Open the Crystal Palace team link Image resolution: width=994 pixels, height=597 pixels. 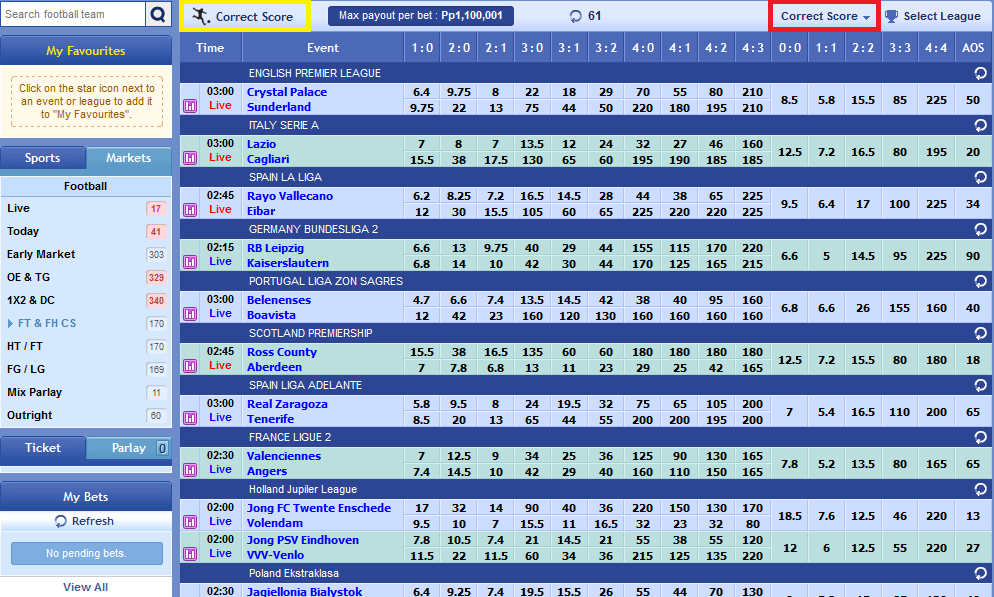(x=287, y=92)
